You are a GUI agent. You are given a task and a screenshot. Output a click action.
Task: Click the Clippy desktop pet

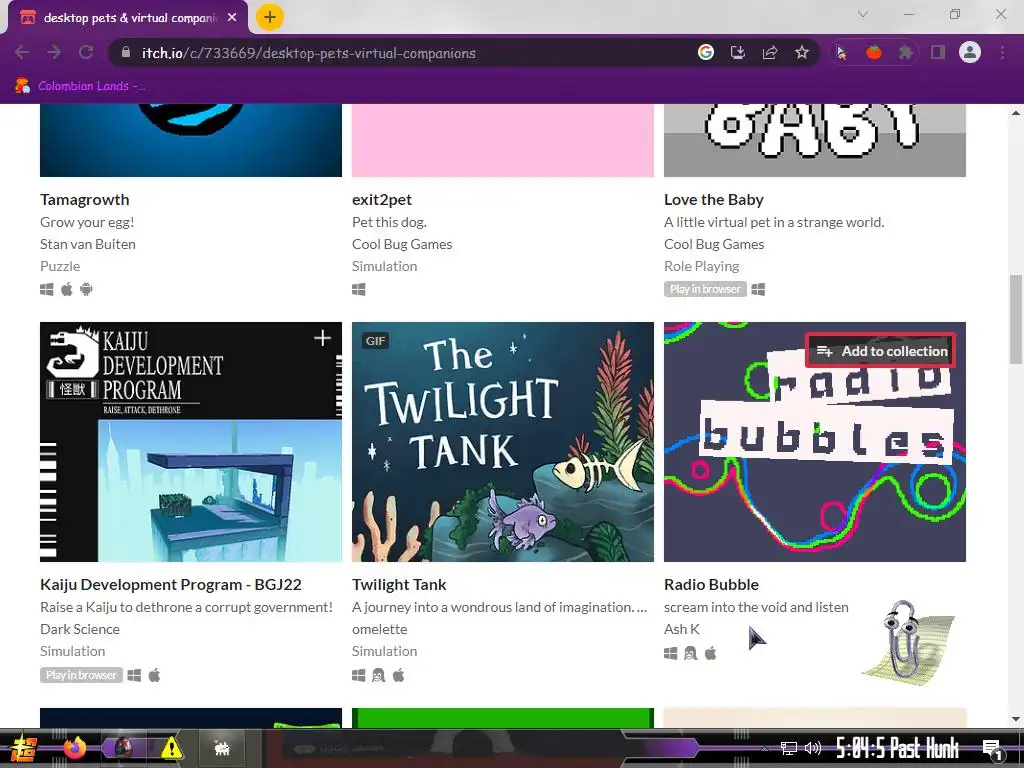[909, 641]
